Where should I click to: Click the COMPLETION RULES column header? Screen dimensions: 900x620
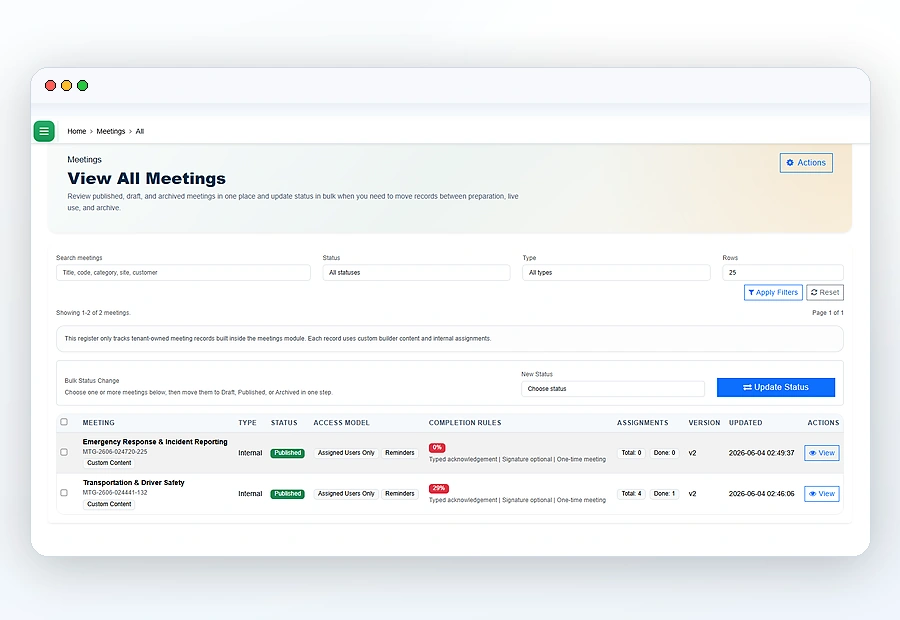465,423
